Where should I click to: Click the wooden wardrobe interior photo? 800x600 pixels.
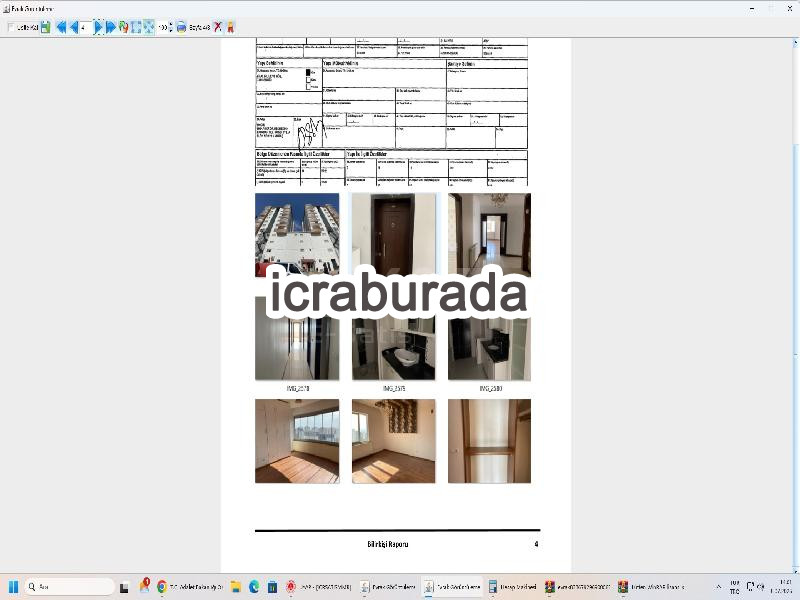(x=489, y=441)
